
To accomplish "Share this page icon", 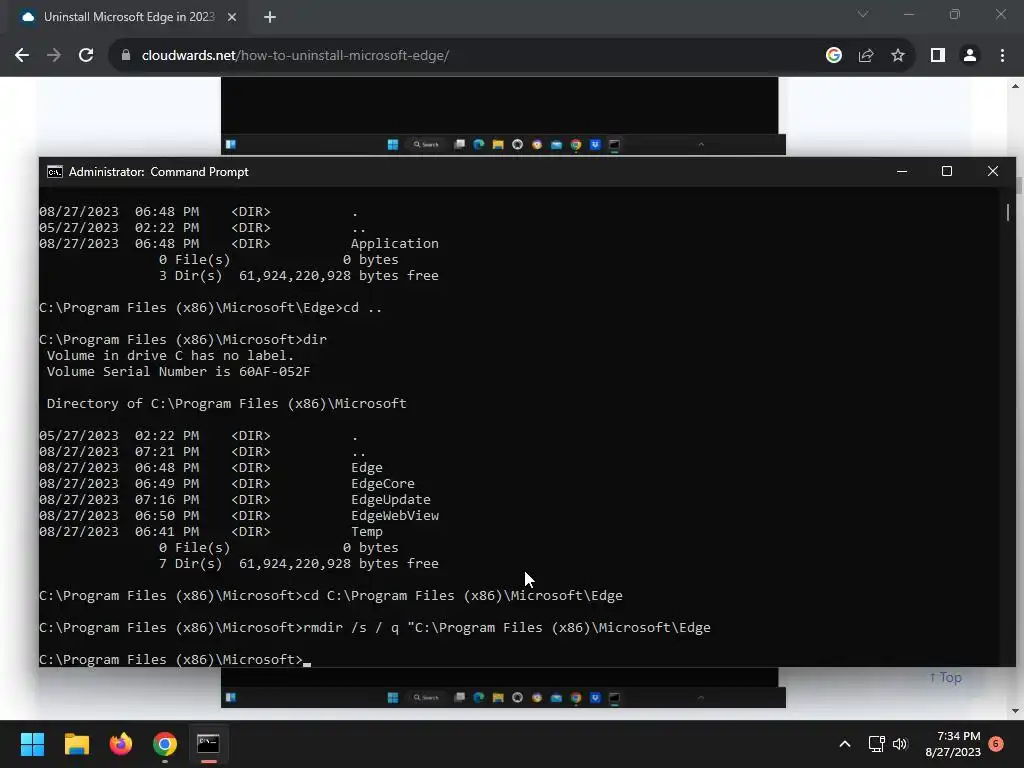I will 866,56.
